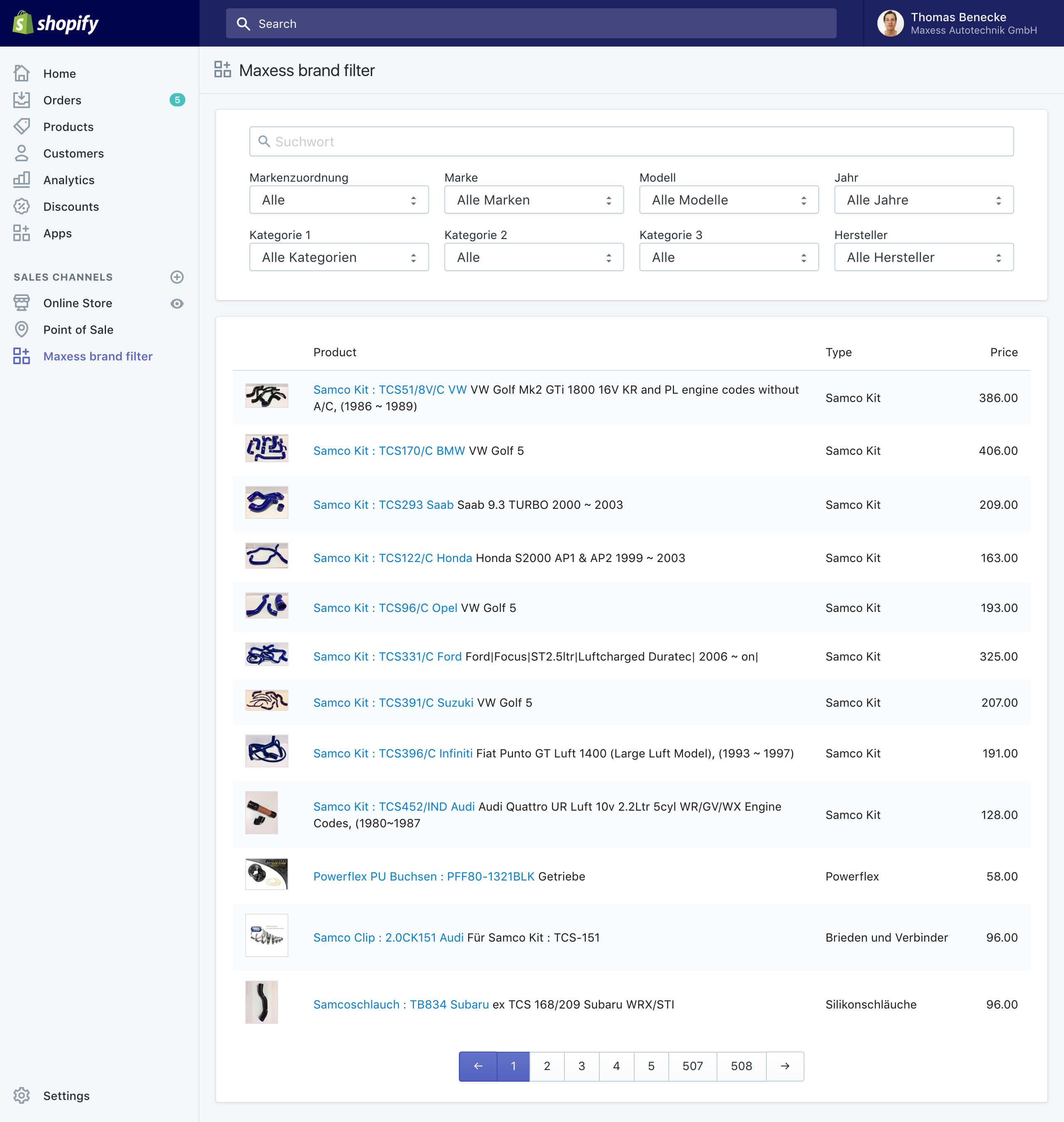Open the Alle Jahre year dropdown
Screen dimensions: 1064x1122
(x=924, y=200)
